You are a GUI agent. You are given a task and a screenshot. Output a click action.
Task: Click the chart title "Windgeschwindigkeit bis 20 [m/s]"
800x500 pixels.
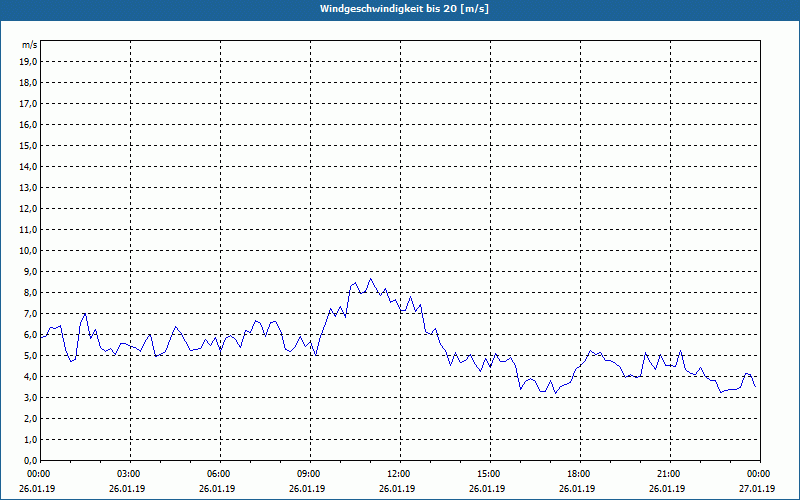click(x=404, y=9)
